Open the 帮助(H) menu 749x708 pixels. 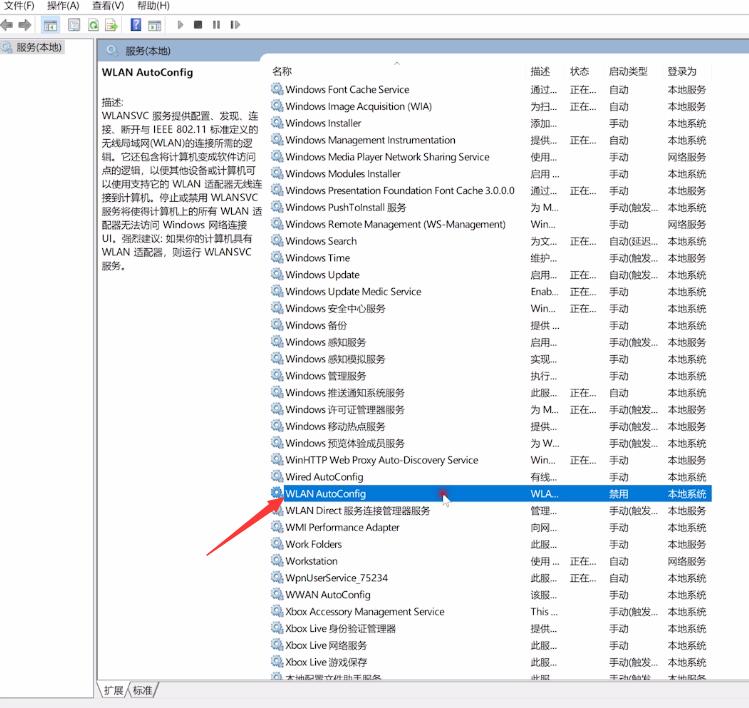pos(153,6)
